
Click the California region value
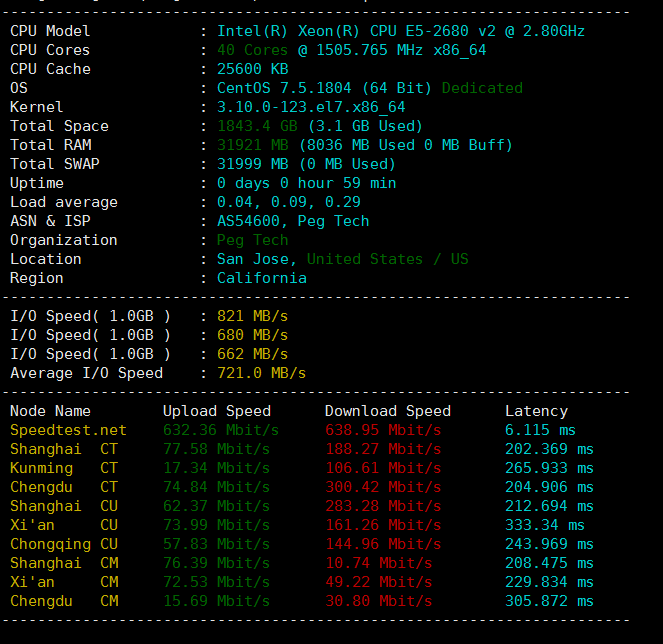coord(262,278)
